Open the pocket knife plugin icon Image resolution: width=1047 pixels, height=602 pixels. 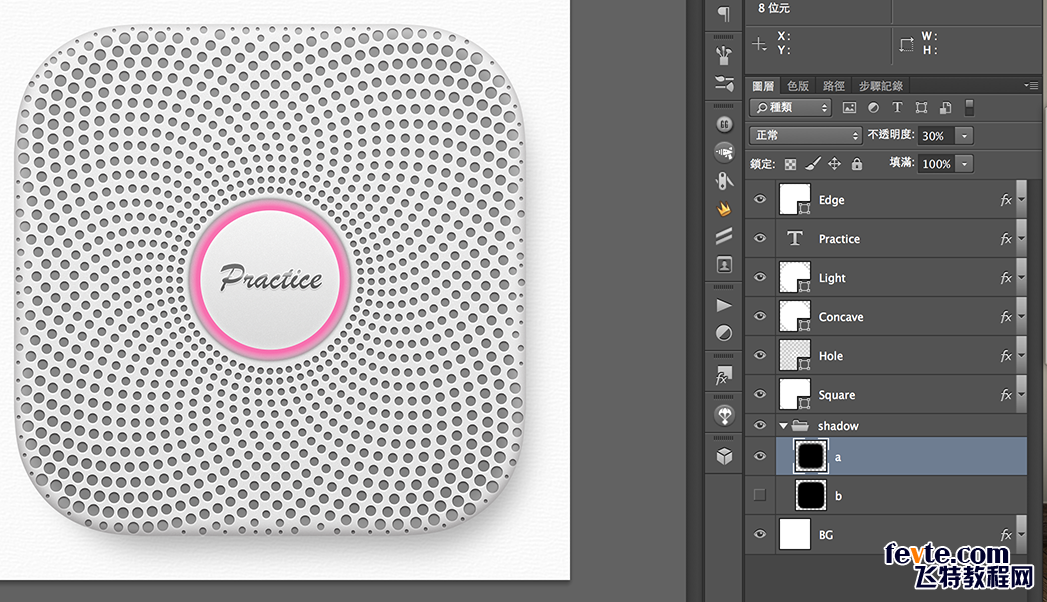point(724,181)
